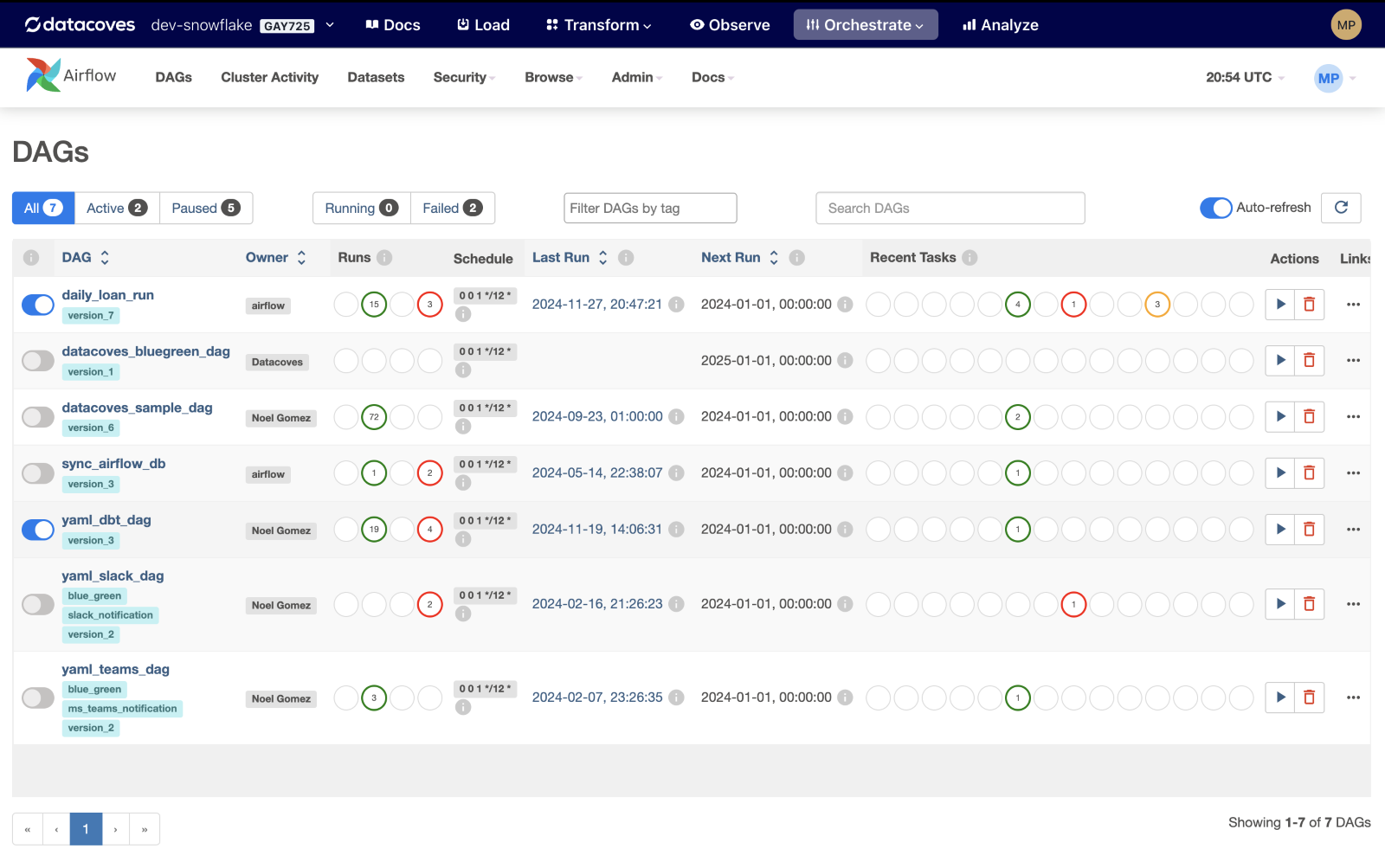Click info icon beside daily_loan_run last run date
The image size is (1385, 868).
point(677,305)
